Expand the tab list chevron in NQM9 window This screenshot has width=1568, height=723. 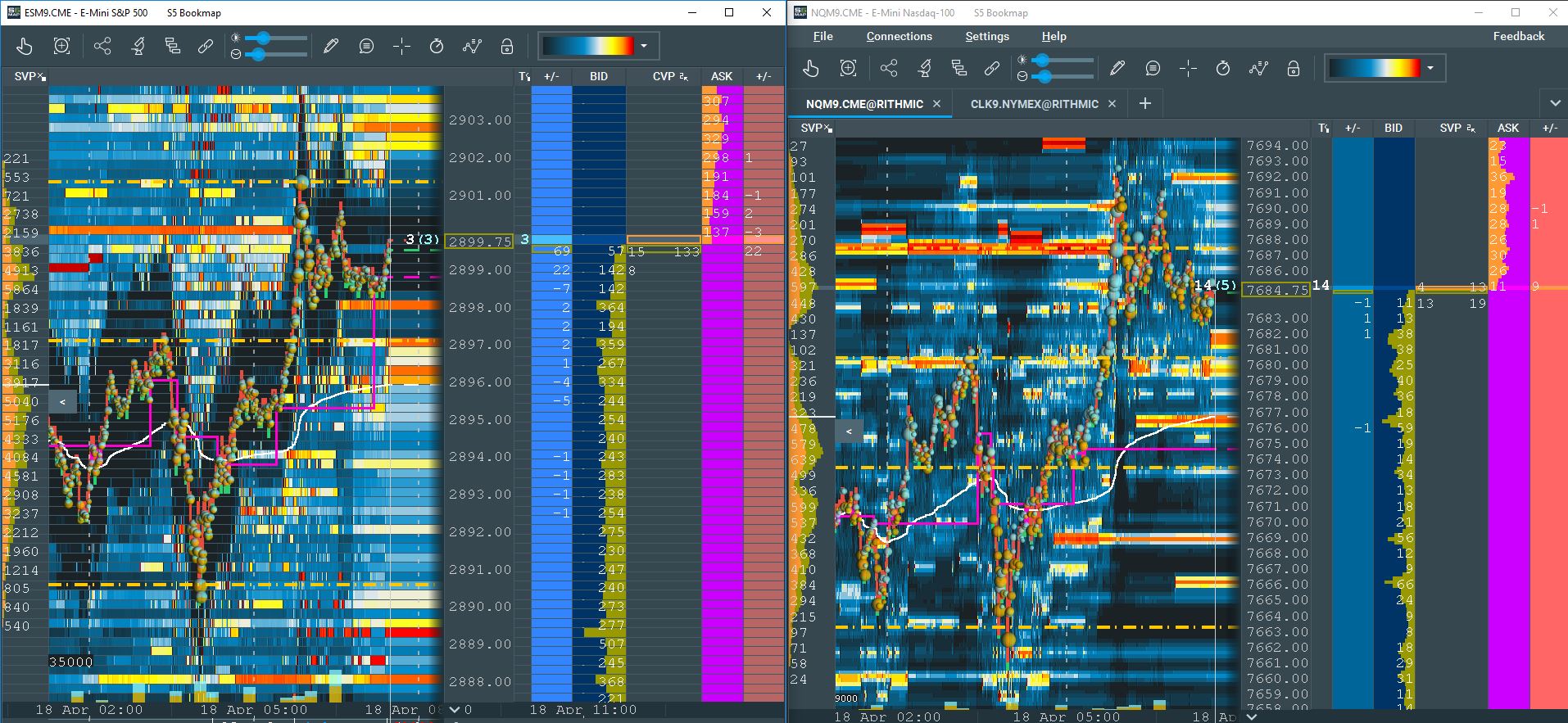click(x=1555, y=104)
